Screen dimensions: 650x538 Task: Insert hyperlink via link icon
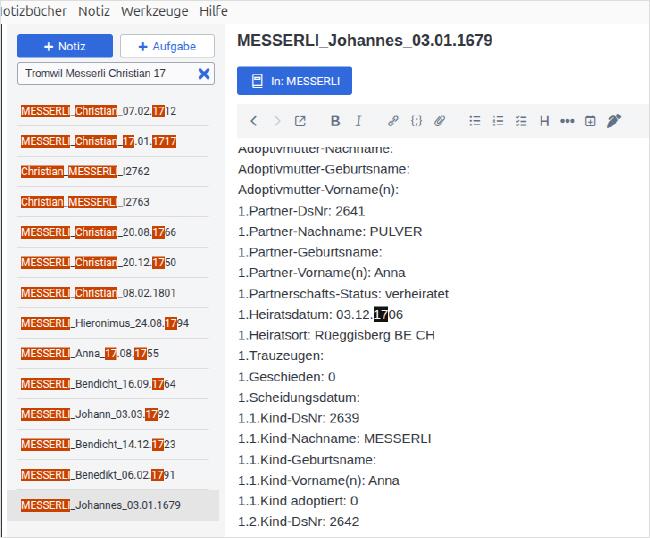click(393, 121)
